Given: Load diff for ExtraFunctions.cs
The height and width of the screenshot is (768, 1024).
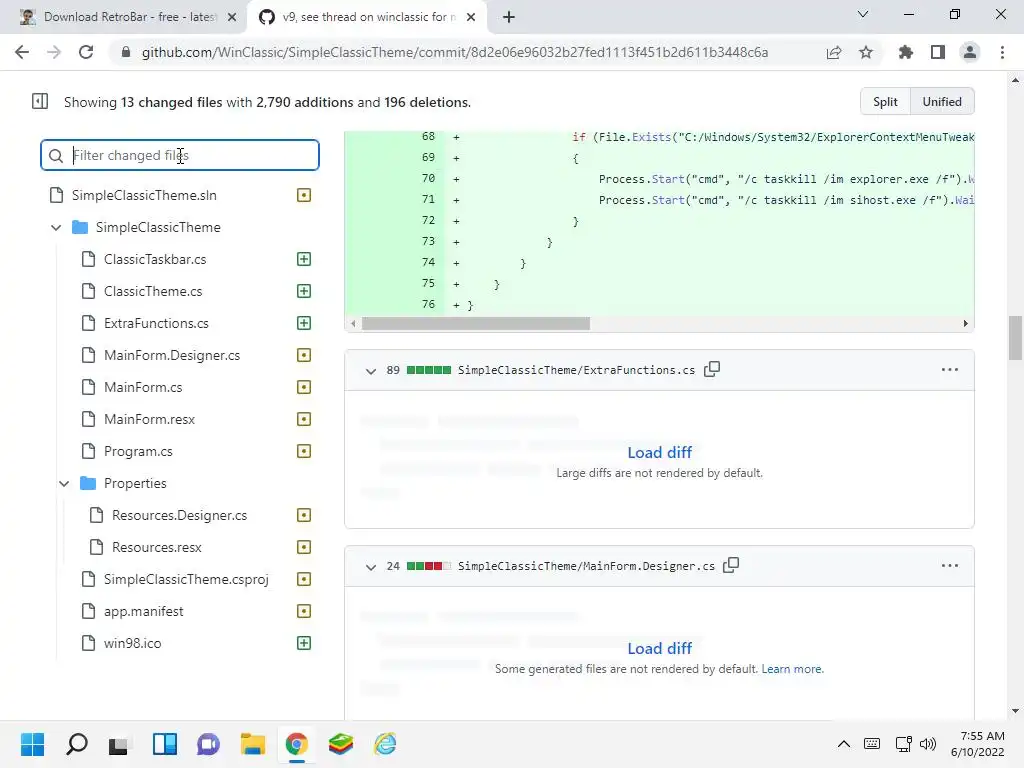Looking at the screenshot, I should click(659, 452).
